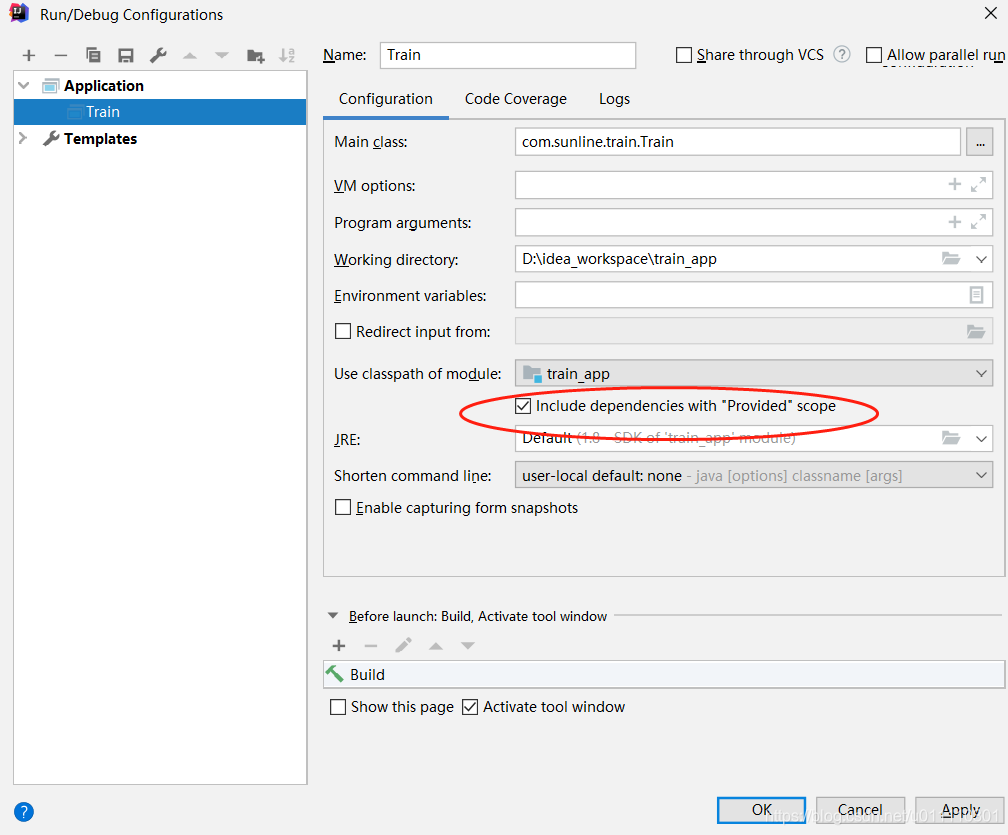Browse for a main class
The image size is (1008, 835).
point(980,142)
